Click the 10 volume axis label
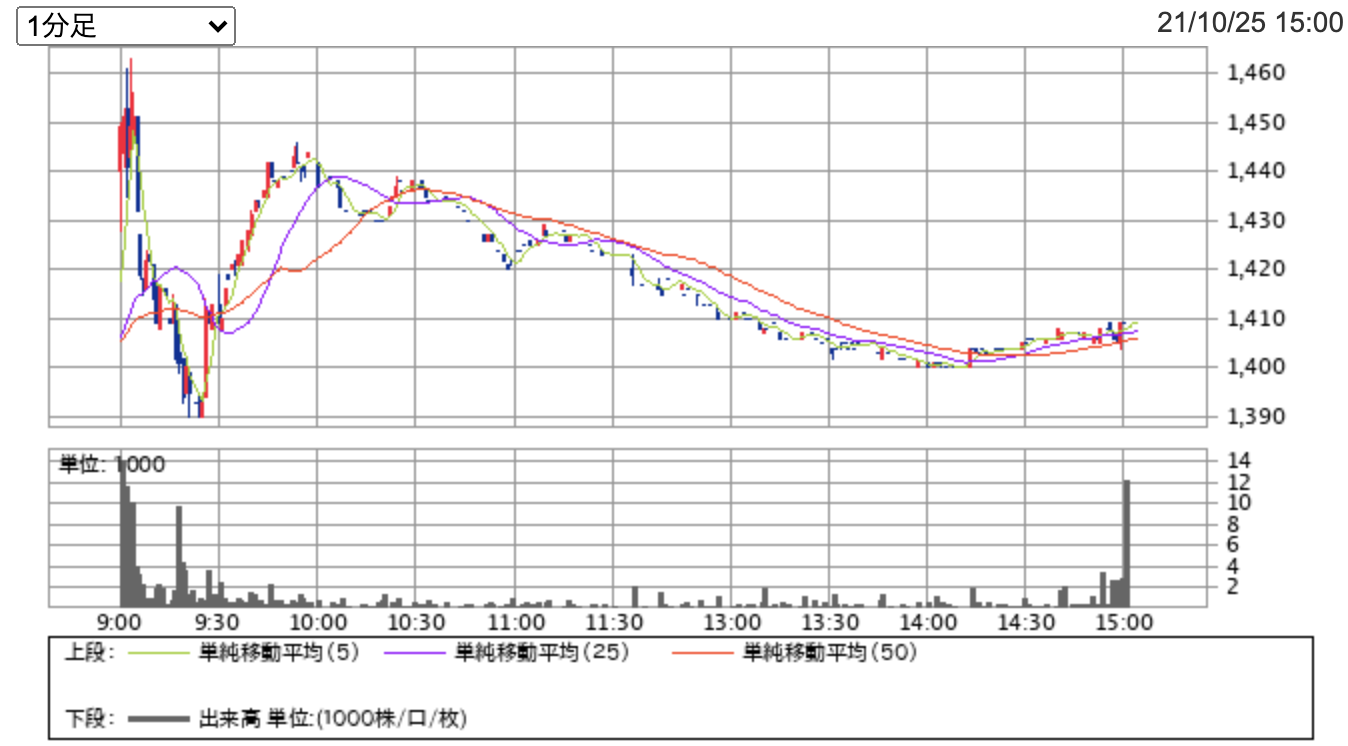The image size is (1348, 746). [1238, 502]
